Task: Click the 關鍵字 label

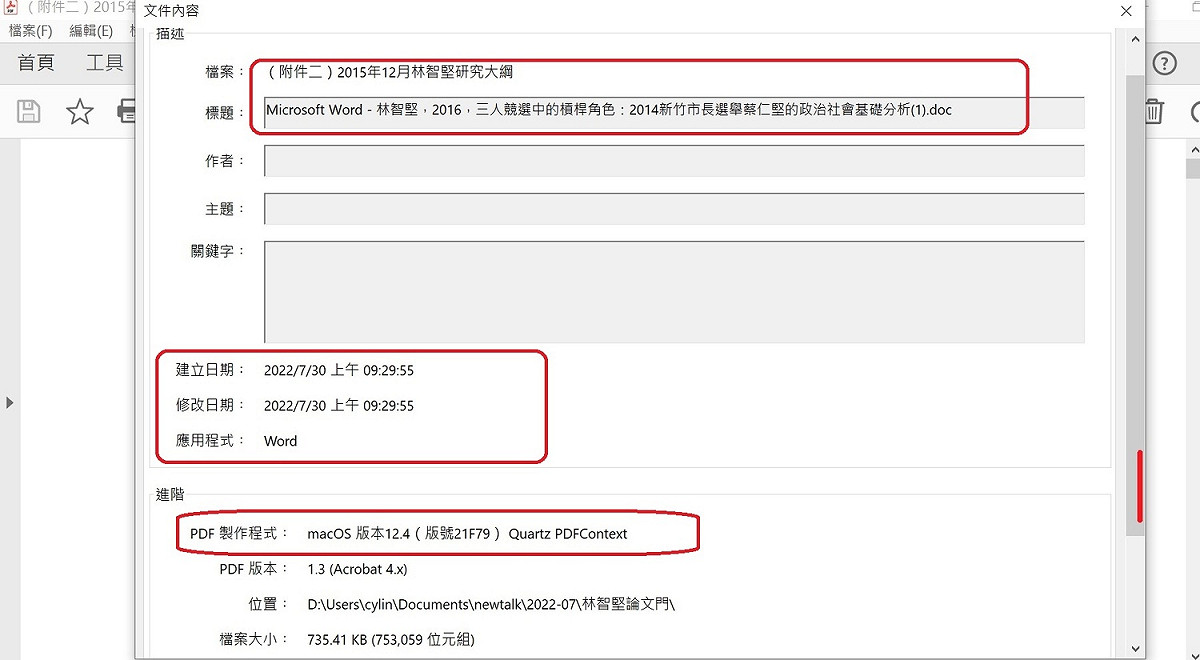Action: [x=218, y=252]
